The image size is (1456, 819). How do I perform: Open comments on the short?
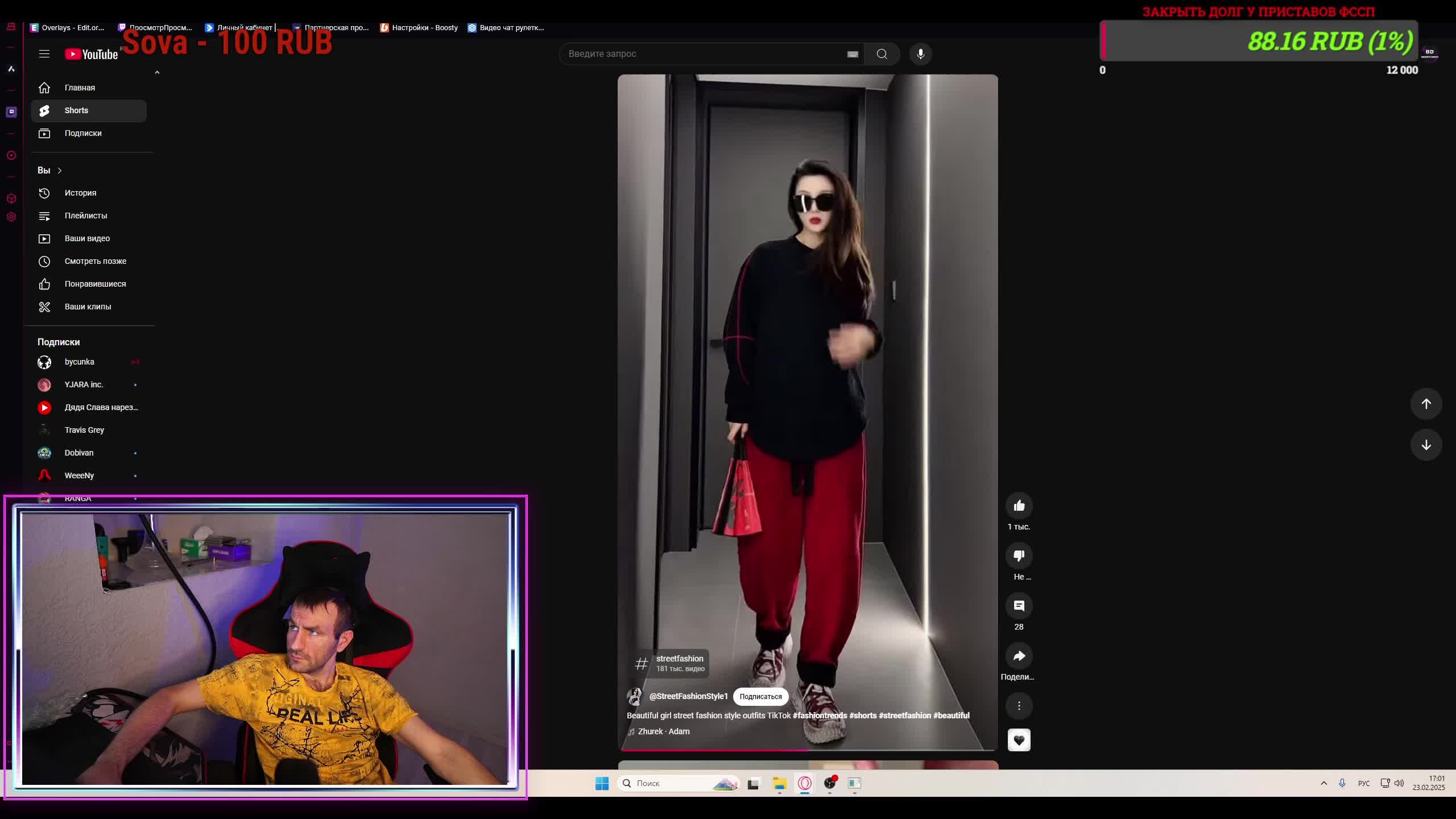tap(1019, 606)
